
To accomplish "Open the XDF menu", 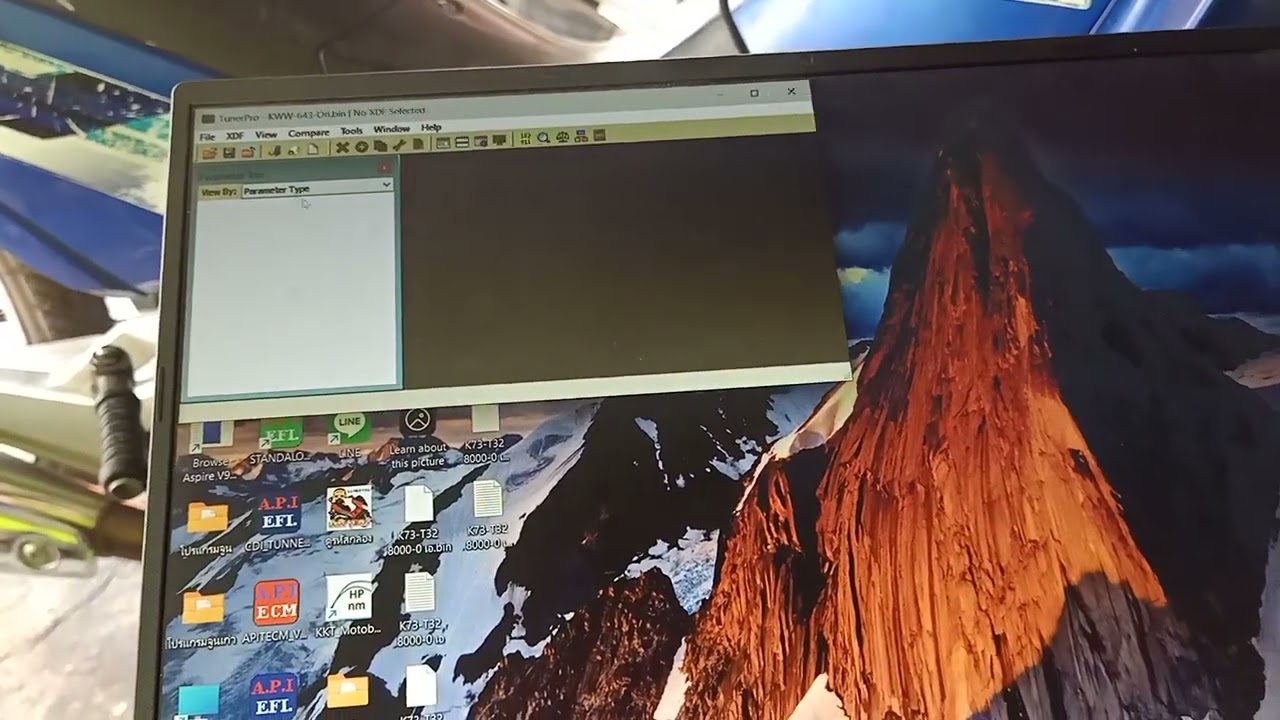I will [235, 135].
